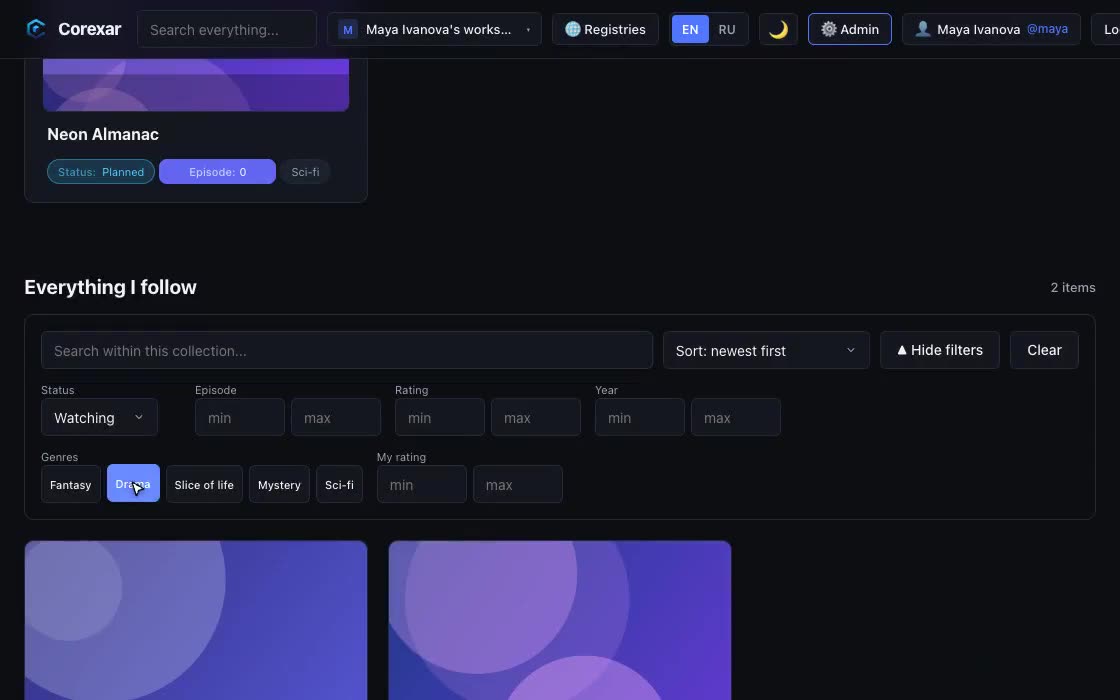This screenshot has width=1120, height=700.
Task: Select the Slice of life genre
Action: coord(204,484)
